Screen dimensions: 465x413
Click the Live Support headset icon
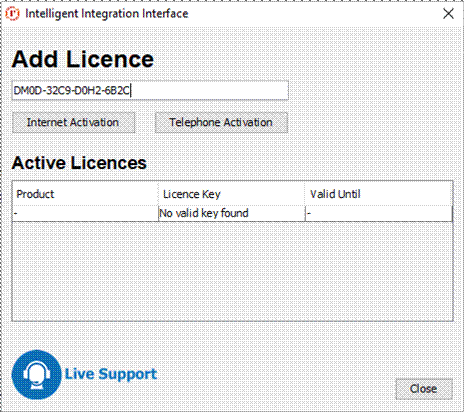click(x=37, y=374)
